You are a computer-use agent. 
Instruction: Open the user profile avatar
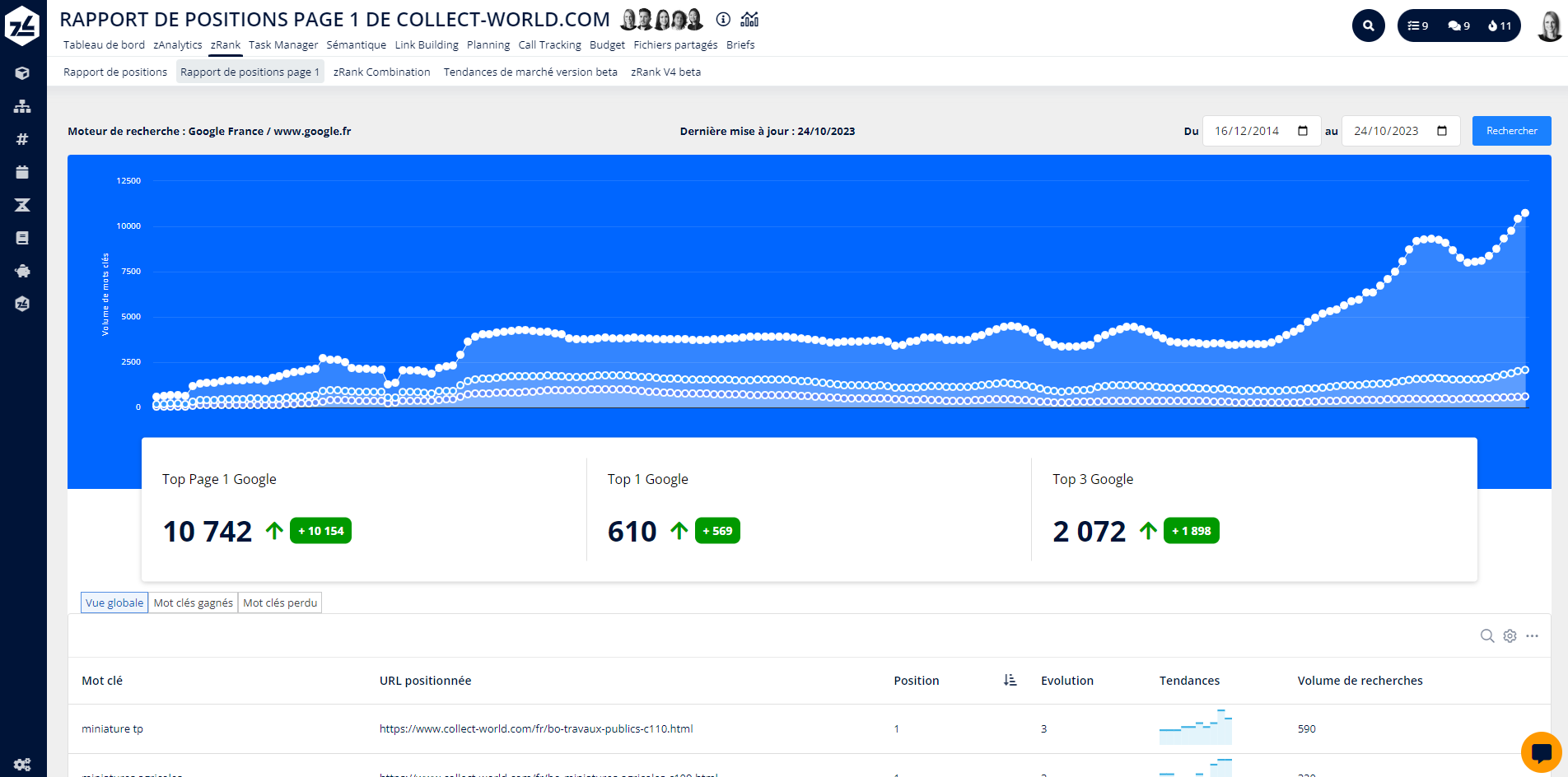[1550, 26]
